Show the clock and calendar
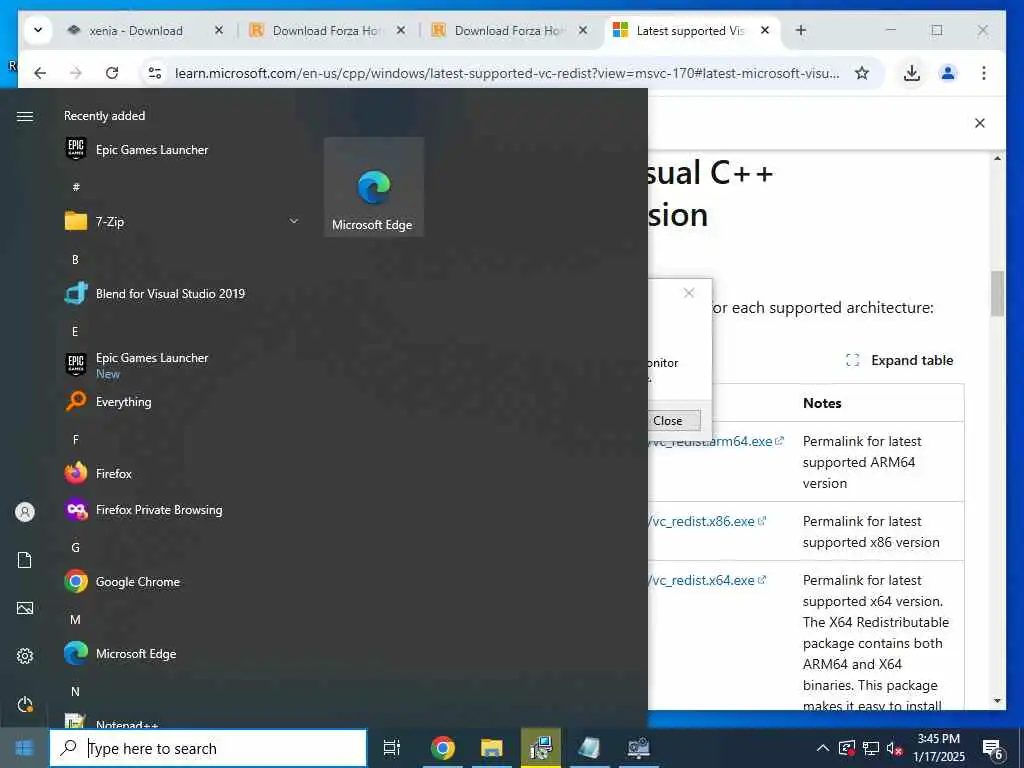Viewport: 1024px width, 768px height. (938, 748)
